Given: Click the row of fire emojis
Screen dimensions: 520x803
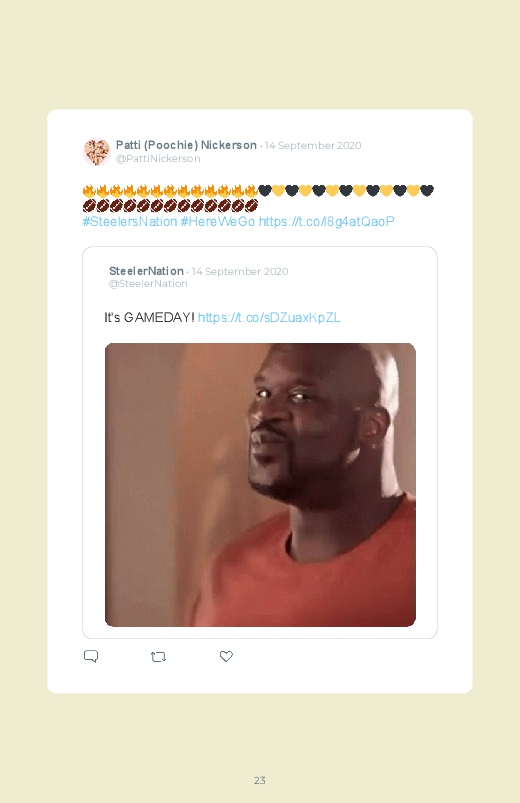Looking at the screenshot, I should [170, 191].
